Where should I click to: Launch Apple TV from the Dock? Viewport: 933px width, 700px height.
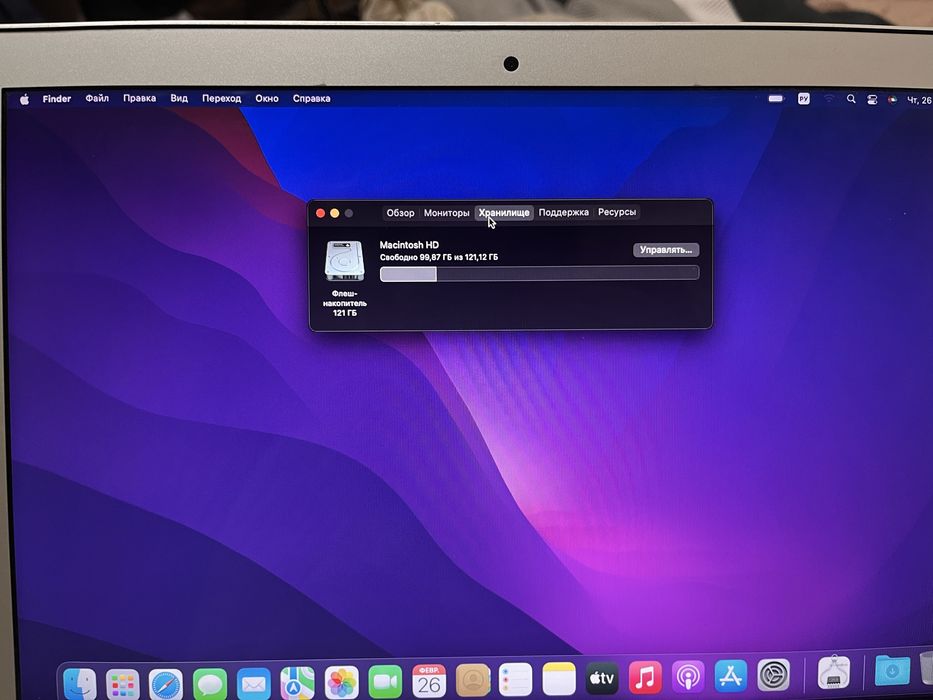pos(602,678)
